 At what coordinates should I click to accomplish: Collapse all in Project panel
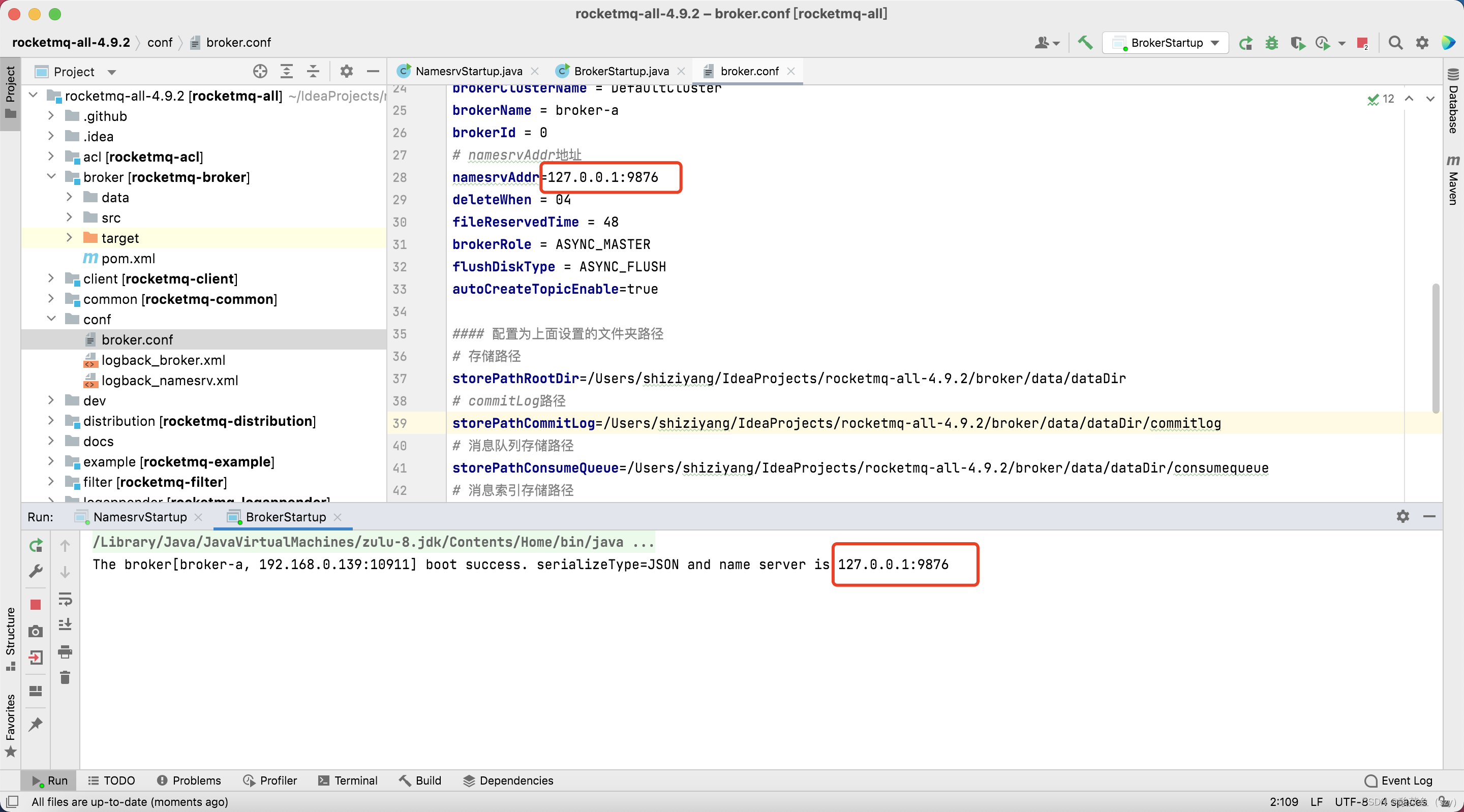coord(313,72)
